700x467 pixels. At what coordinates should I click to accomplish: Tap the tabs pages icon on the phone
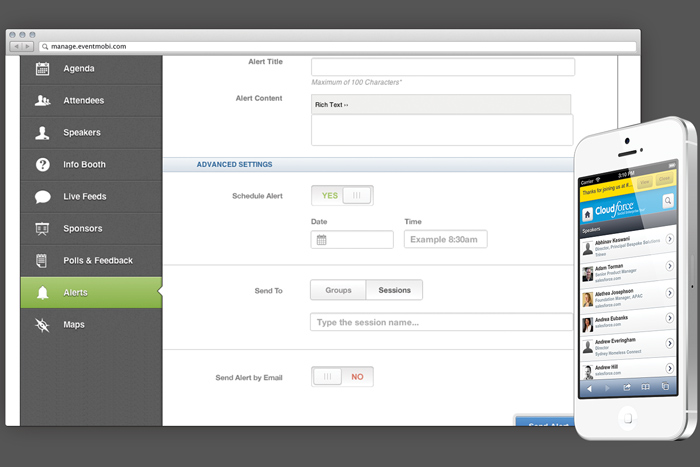pos(665,386)
